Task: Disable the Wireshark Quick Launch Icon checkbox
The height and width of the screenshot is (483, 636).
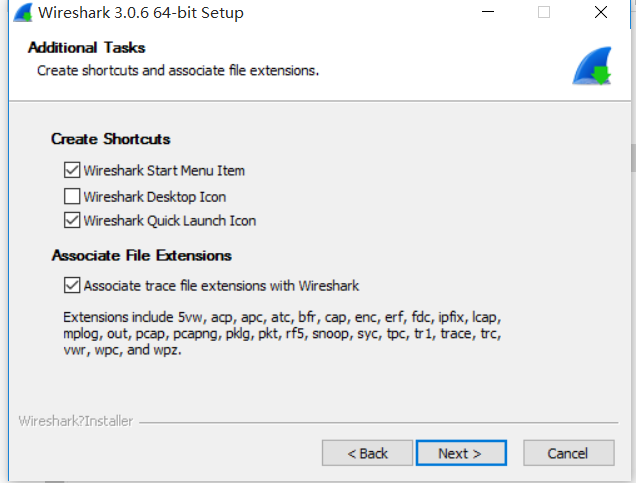Action: click(x=72, y=221)
